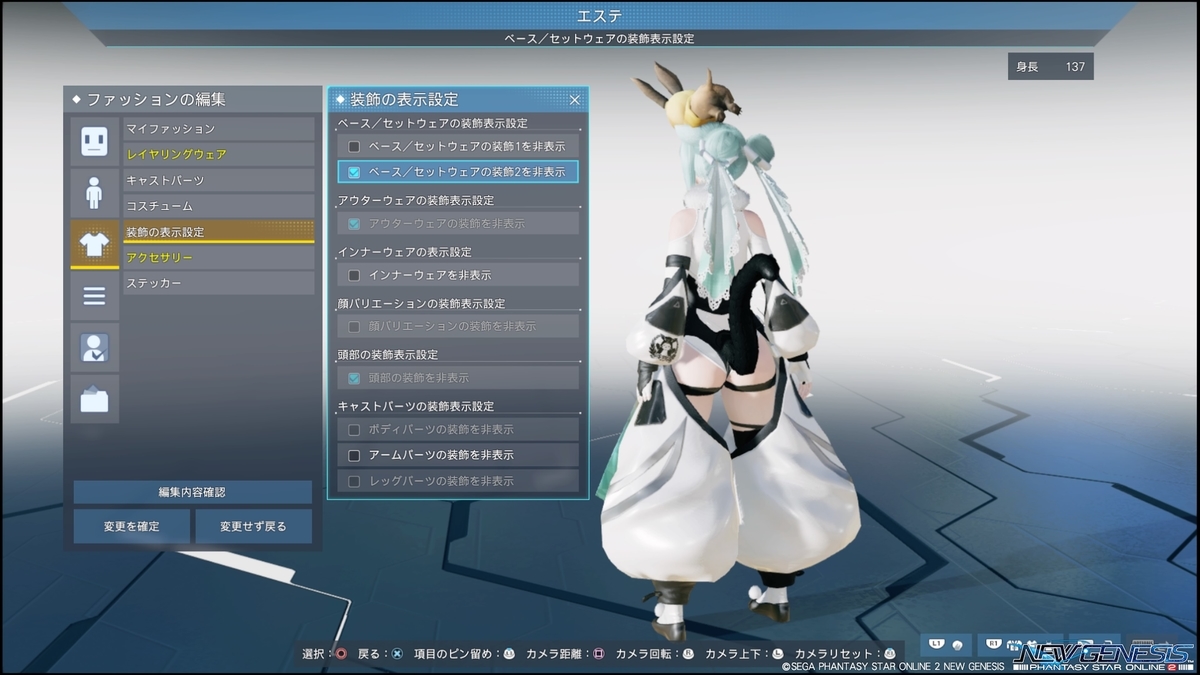The height and width of the screenshot is (675, 1200).
Task: Open キャストパーツ menu entry
Action: (219, 180)
